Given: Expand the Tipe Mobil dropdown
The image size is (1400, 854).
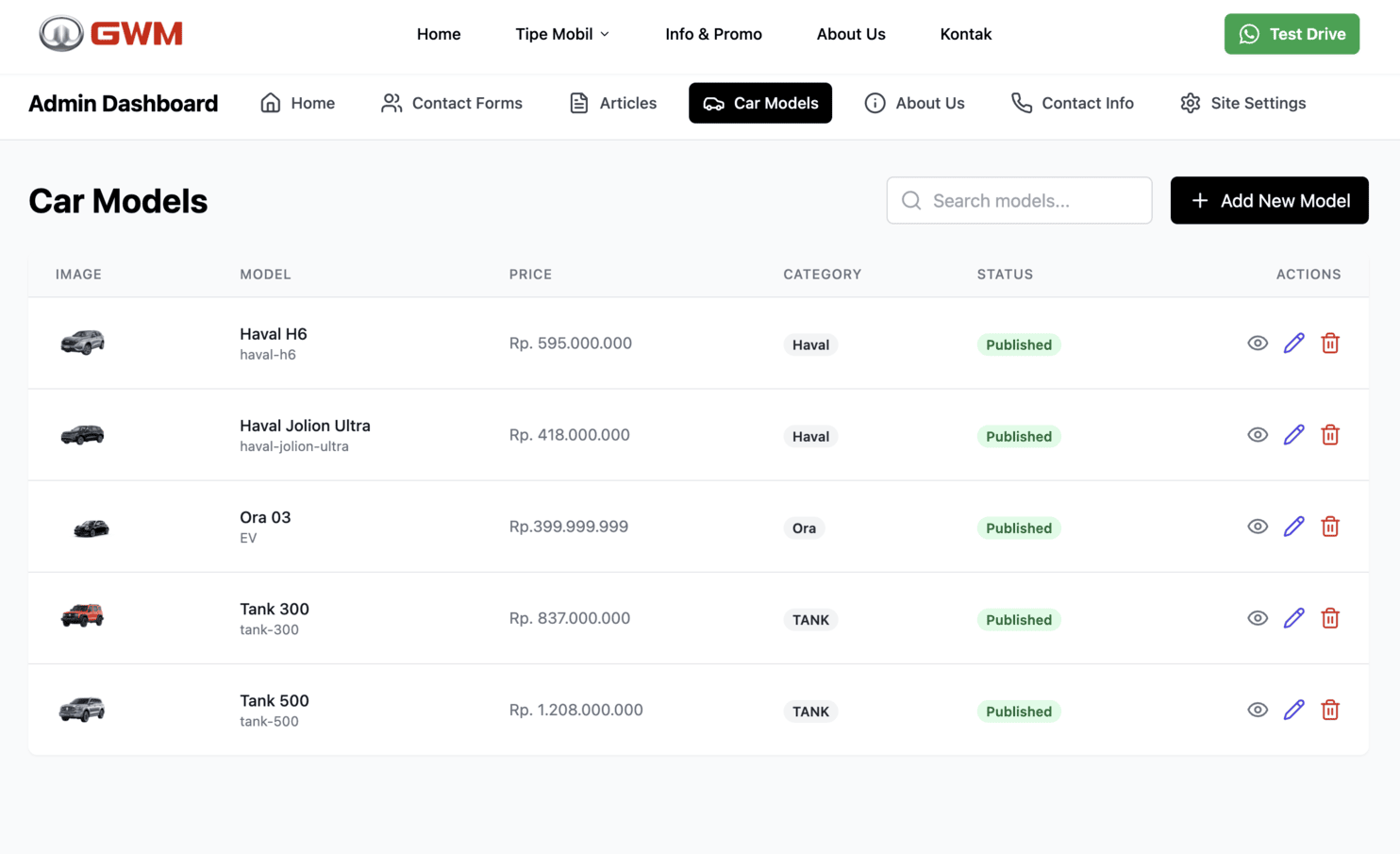Looking at the screenshot, I should point(562,34).
